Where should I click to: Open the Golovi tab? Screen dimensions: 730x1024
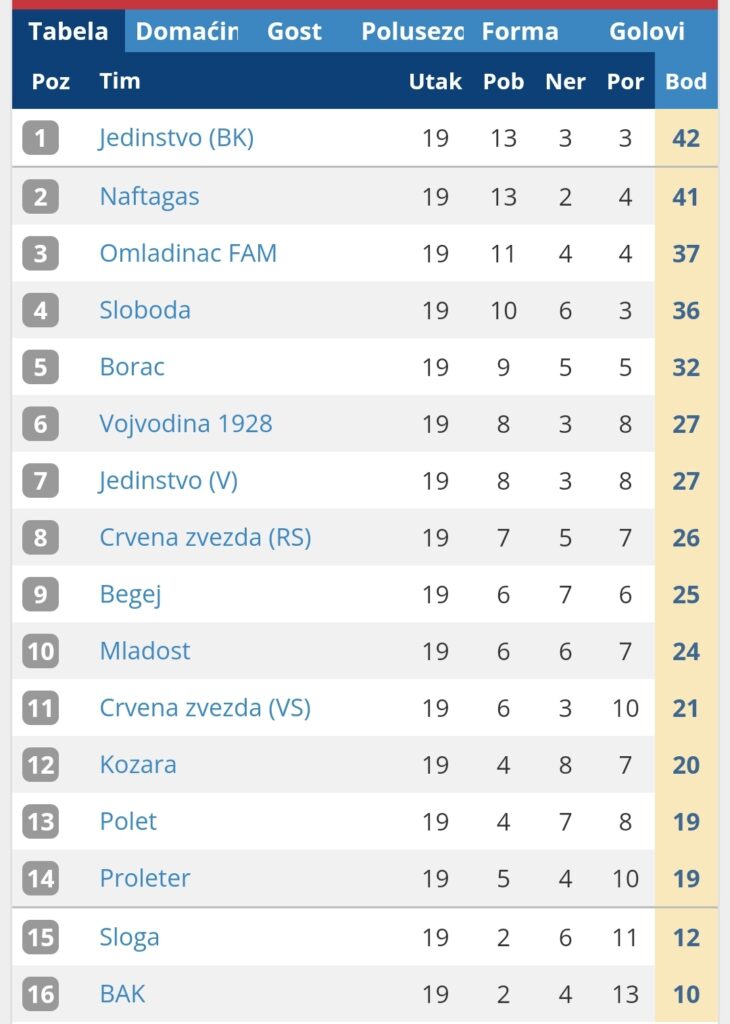tap(647, 31)
